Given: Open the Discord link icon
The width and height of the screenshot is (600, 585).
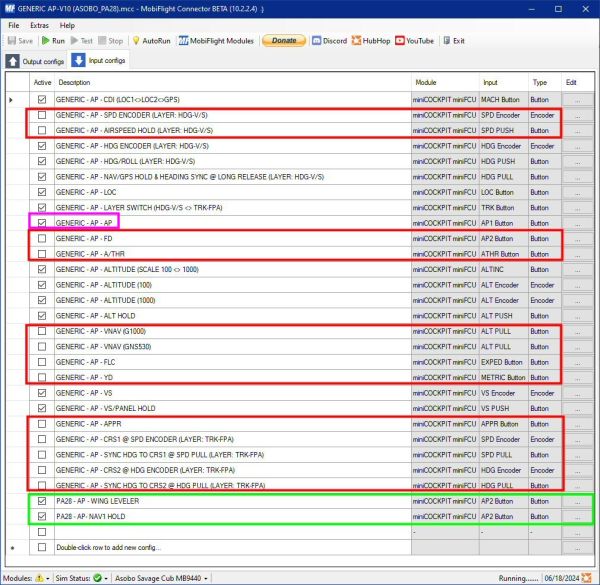Looking at the screenshot, I should pyautogui.click(x=316, y=41).
